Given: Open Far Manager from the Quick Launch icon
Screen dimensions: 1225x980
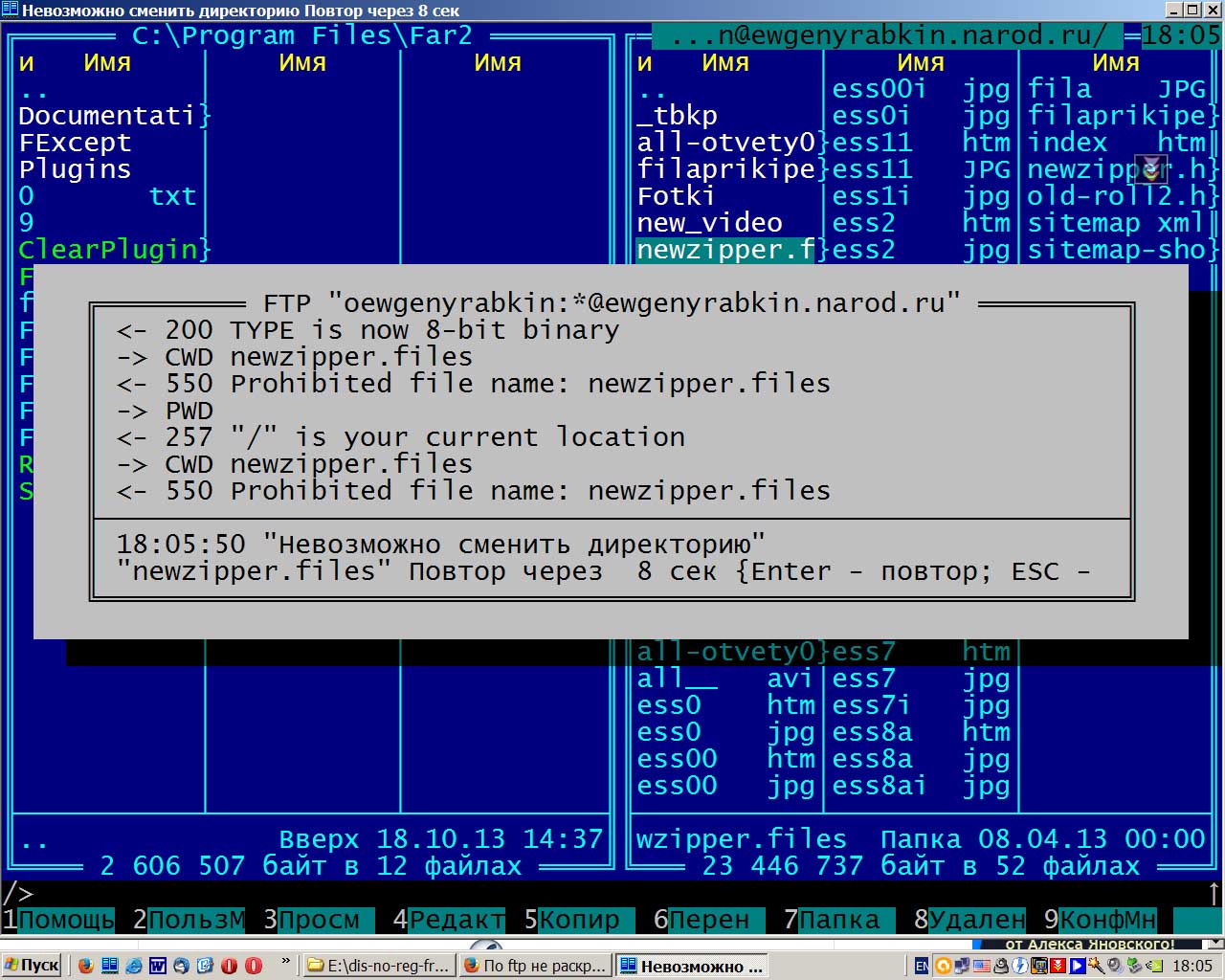Looking at the screenshot, I should [x=110, y=966].
